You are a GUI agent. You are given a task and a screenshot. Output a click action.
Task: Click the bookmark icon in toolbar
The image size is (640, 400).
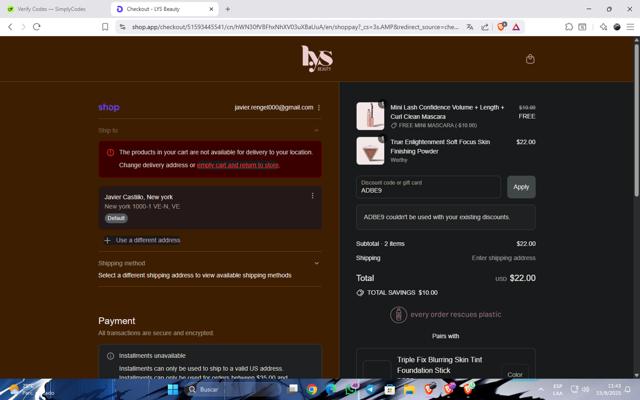click(105, 27)
